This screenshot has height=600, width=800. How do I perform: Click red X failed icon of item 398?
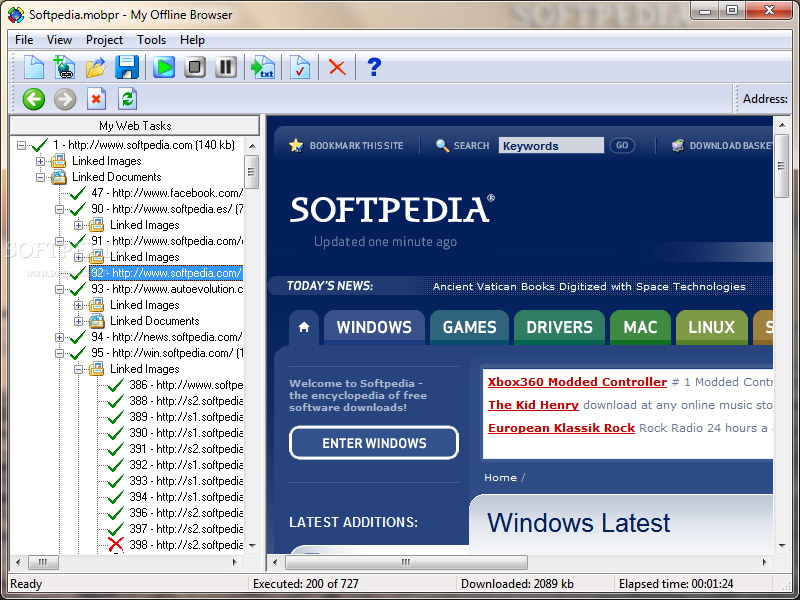coord(116,544)
